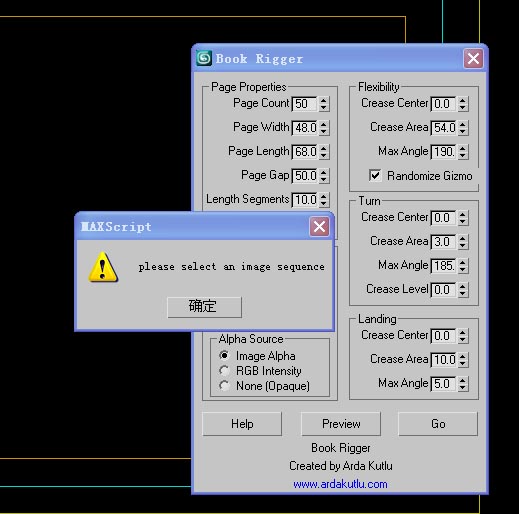Click Flexibility Max Angle value field
This screenshot has width=519, height=514.
443,152
